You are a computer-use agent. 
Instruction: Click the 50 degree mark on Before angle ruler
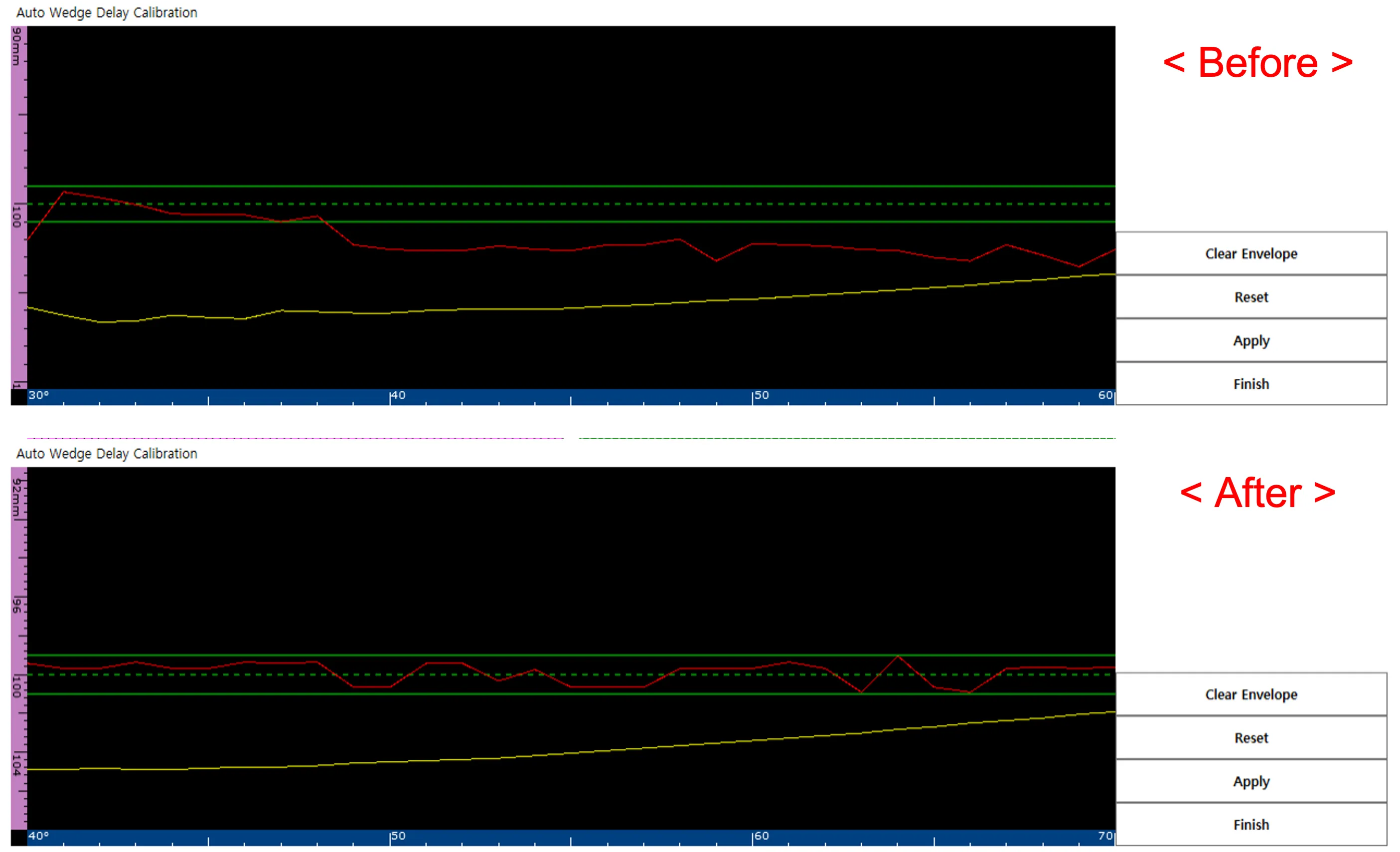pyautogui.click(x=762, y=395)
